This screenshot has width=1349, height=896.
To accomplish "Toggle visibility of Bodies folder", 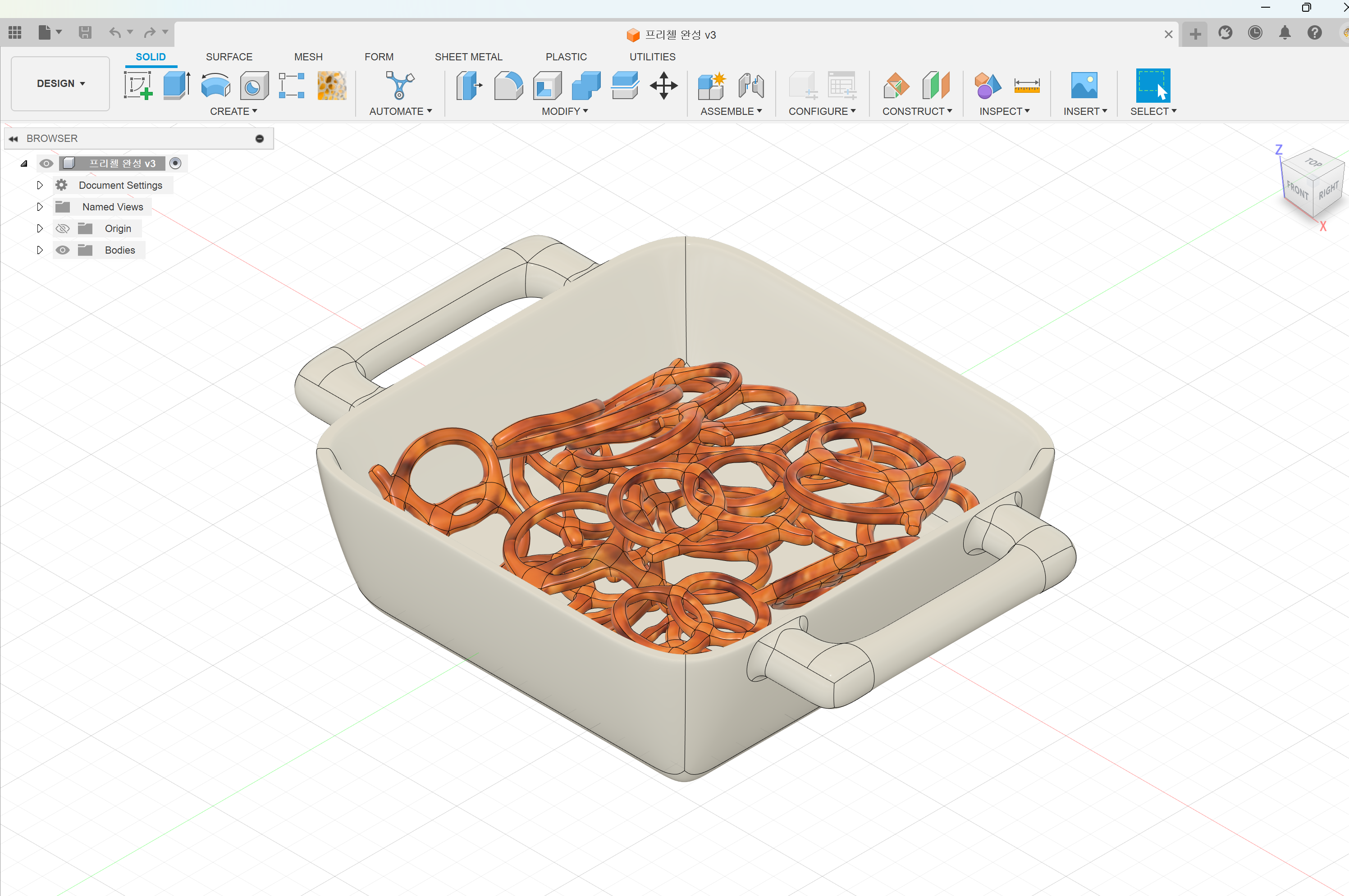I will (62, 250).
